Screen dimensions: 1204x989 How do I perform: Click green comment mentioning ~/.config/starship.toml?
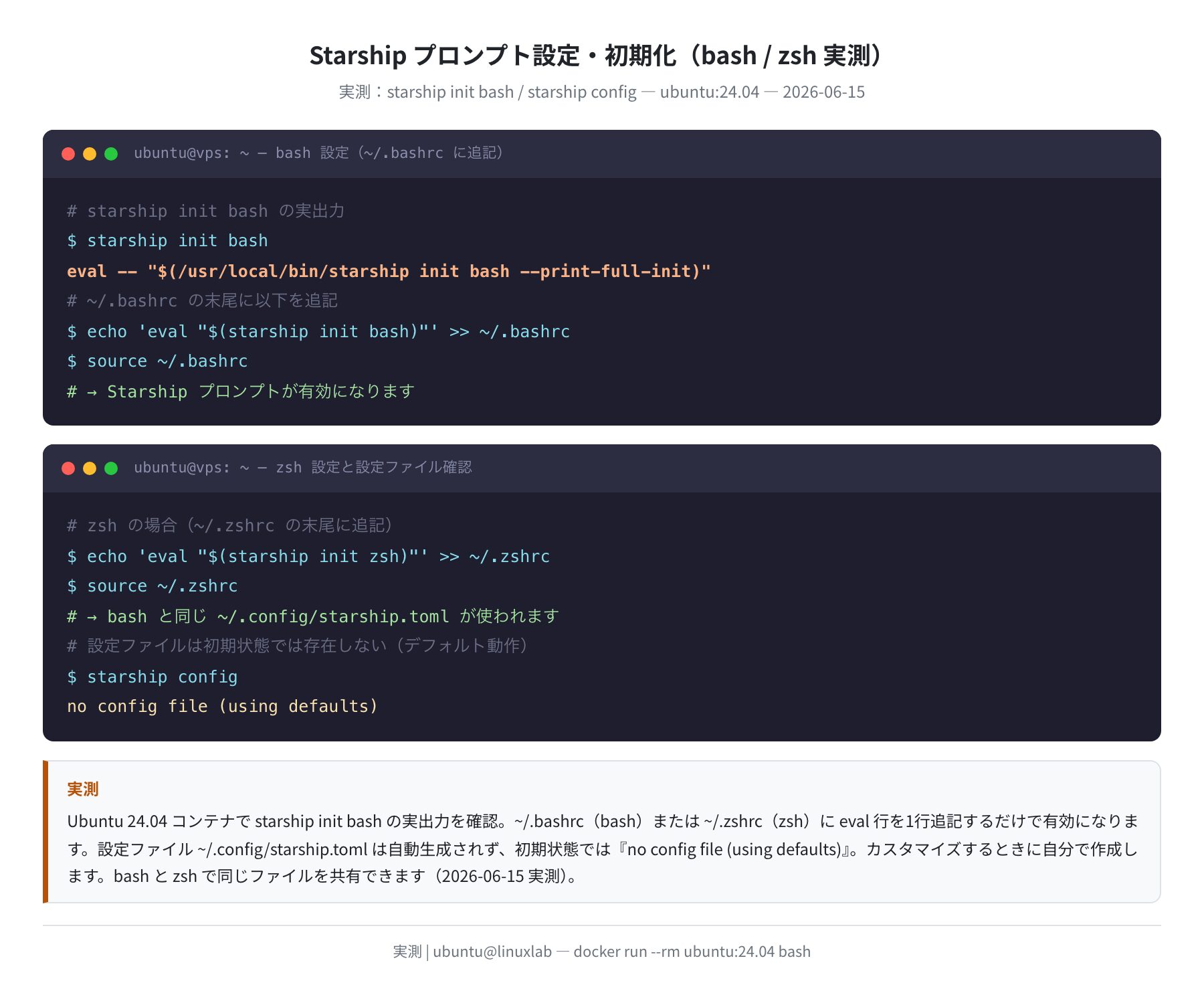point(313,616)
